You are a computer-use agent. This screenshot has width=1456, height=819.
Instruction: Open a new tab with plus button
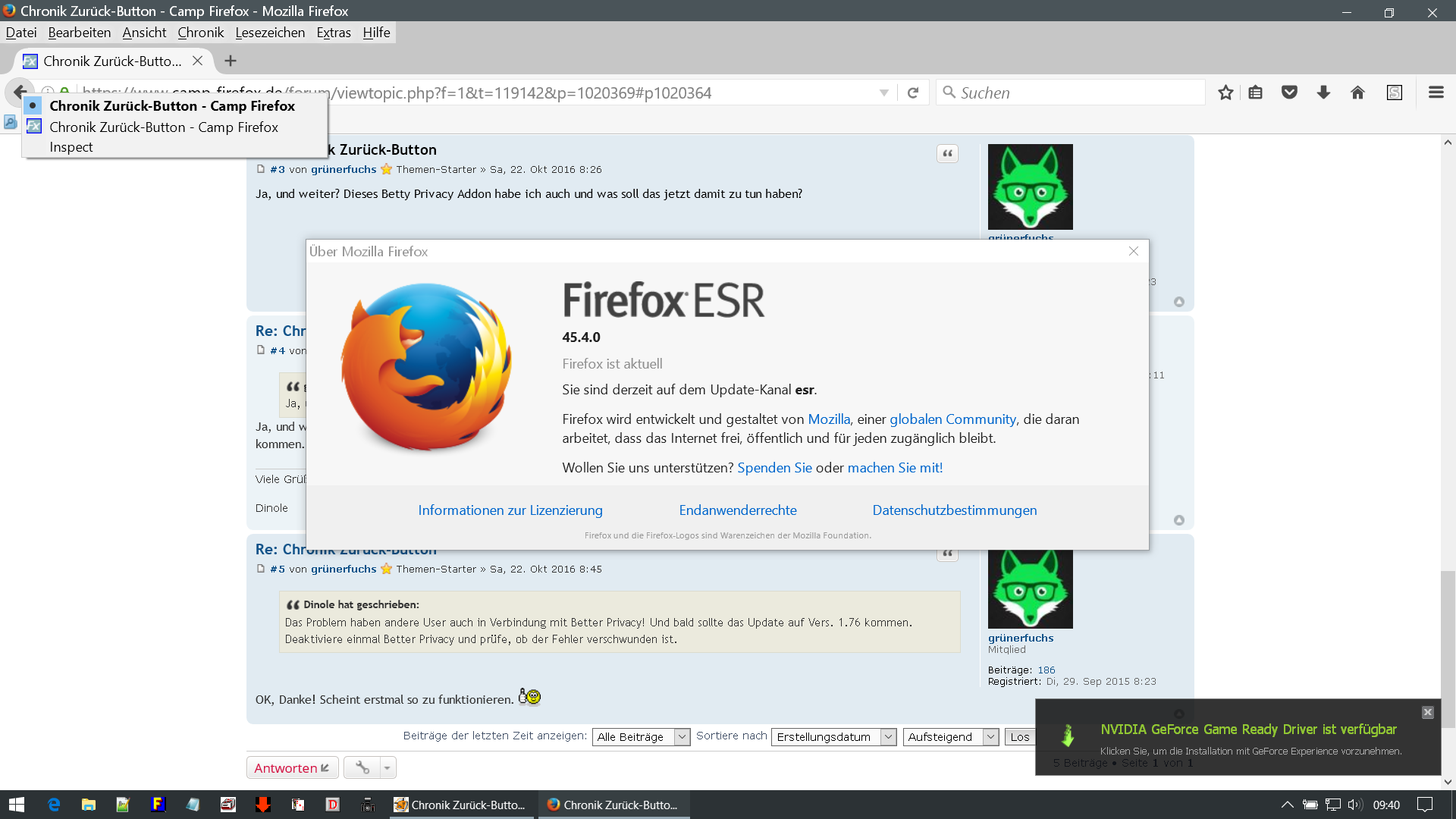231,61
